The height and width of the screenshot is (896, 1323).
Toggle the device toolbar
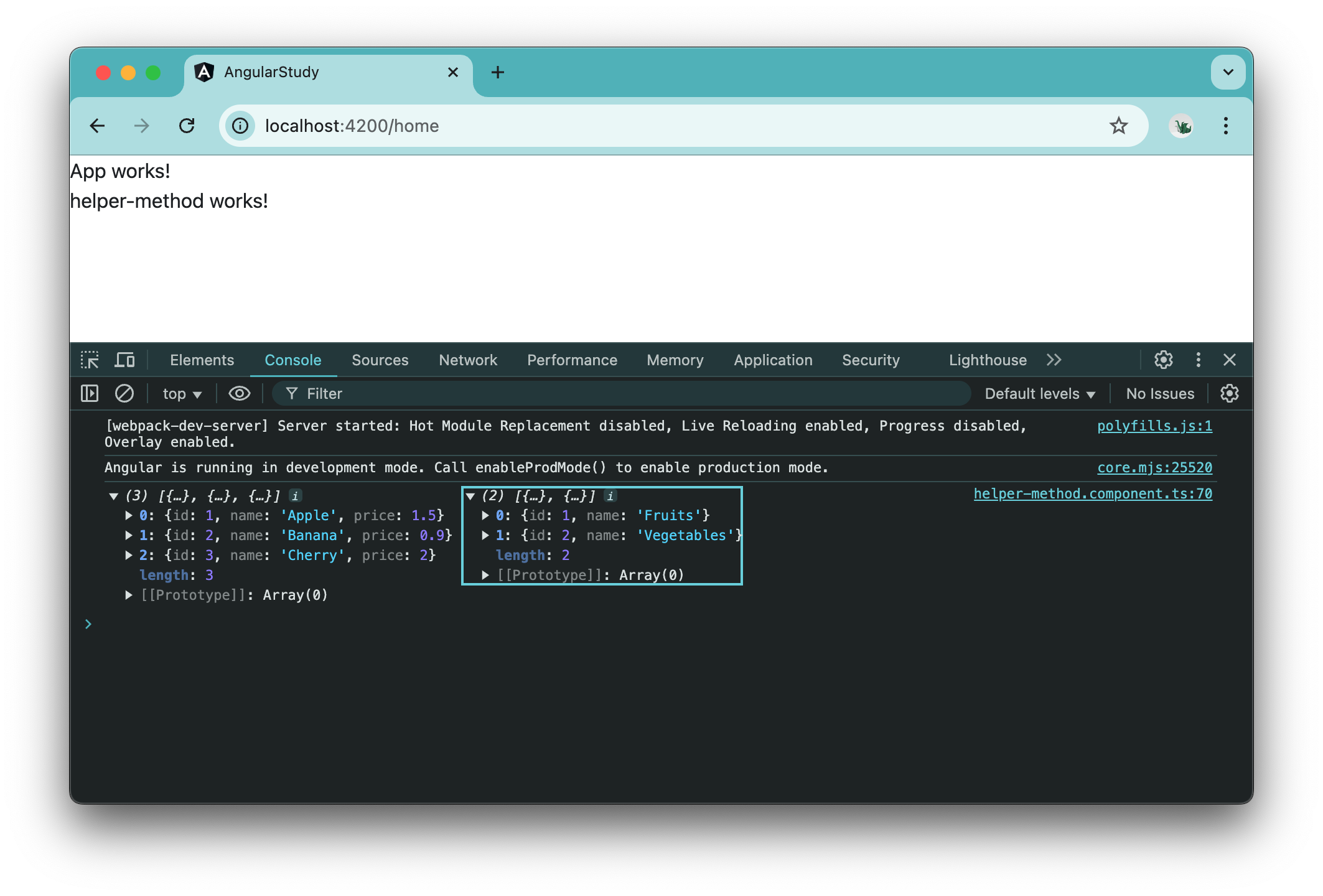[124, 360]
